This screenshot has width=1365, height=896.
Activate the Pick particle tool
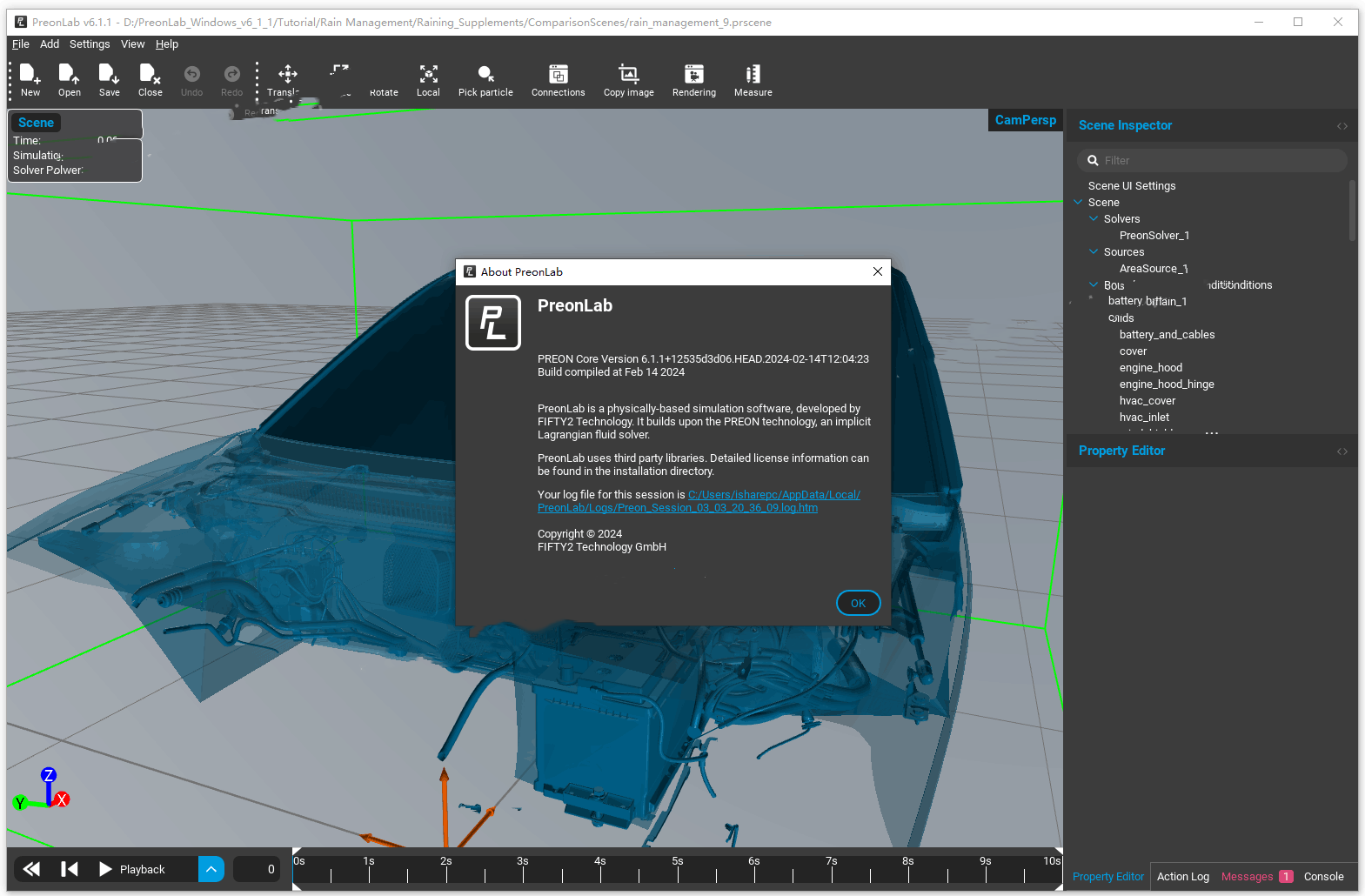(485, 80)
